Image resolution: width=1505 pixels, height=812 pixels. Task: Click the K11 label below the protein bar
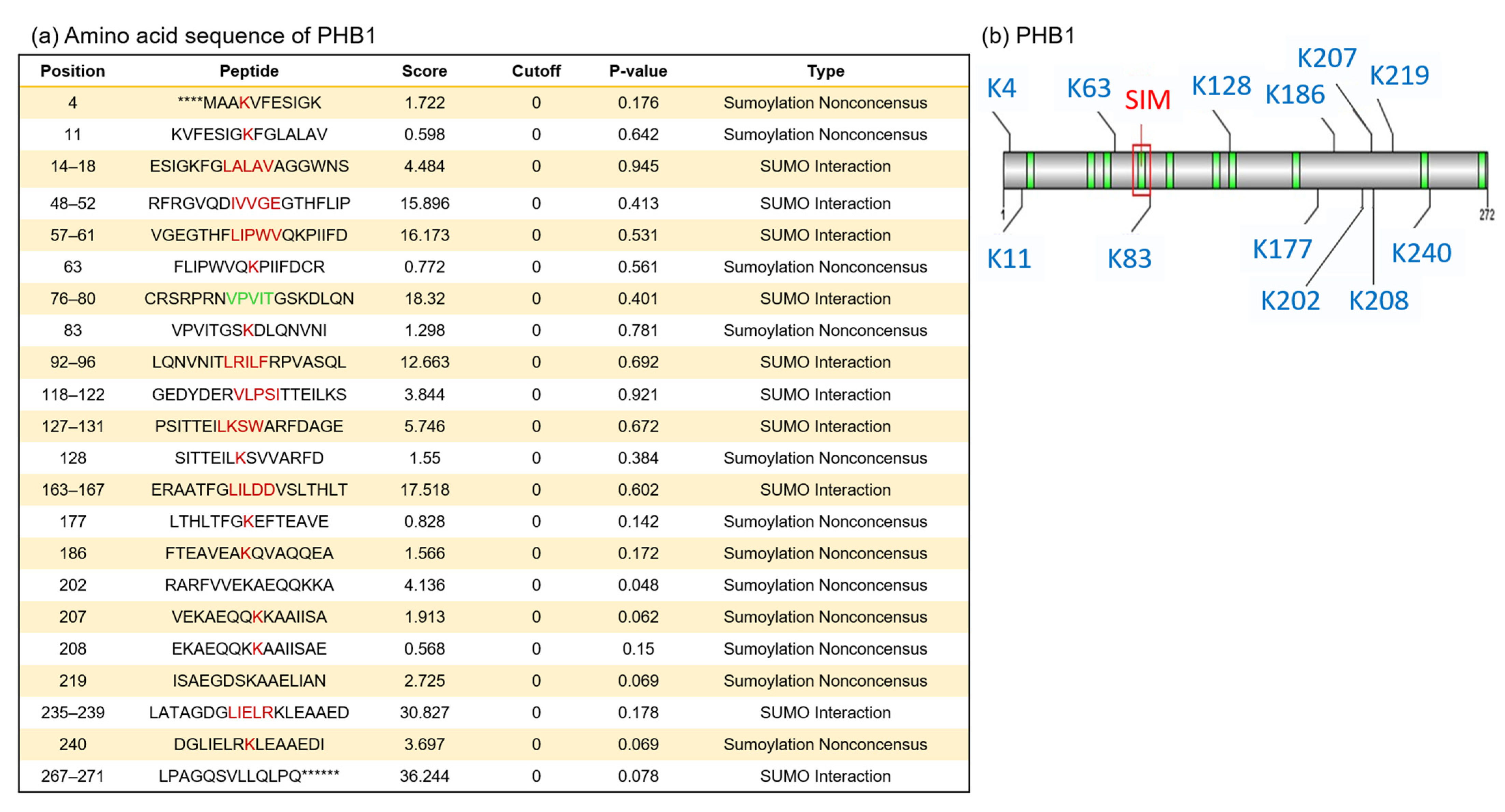[1009, 258]
